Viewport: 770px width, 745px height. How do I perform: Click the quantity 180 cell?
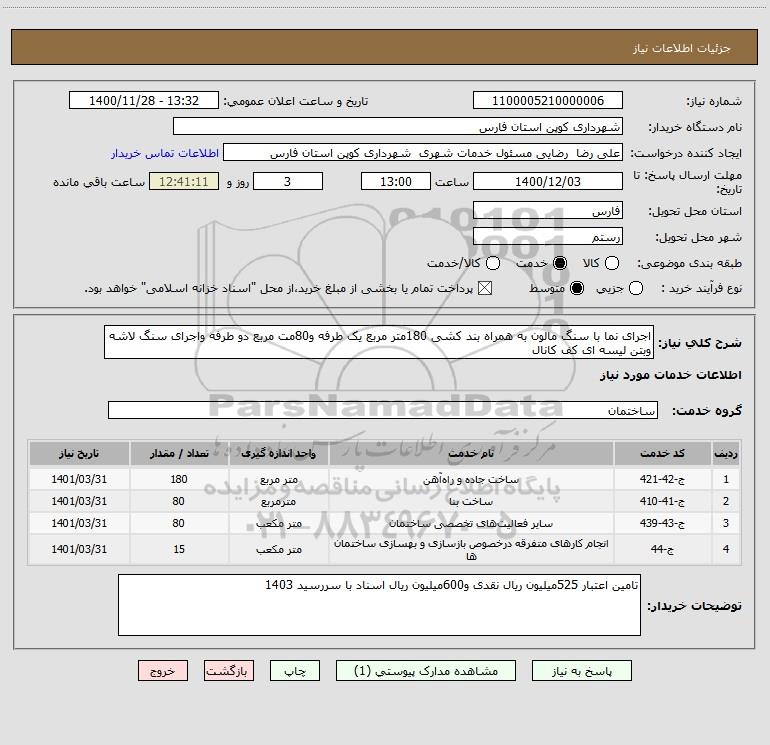pyautogui.click(x=179, y=479)
